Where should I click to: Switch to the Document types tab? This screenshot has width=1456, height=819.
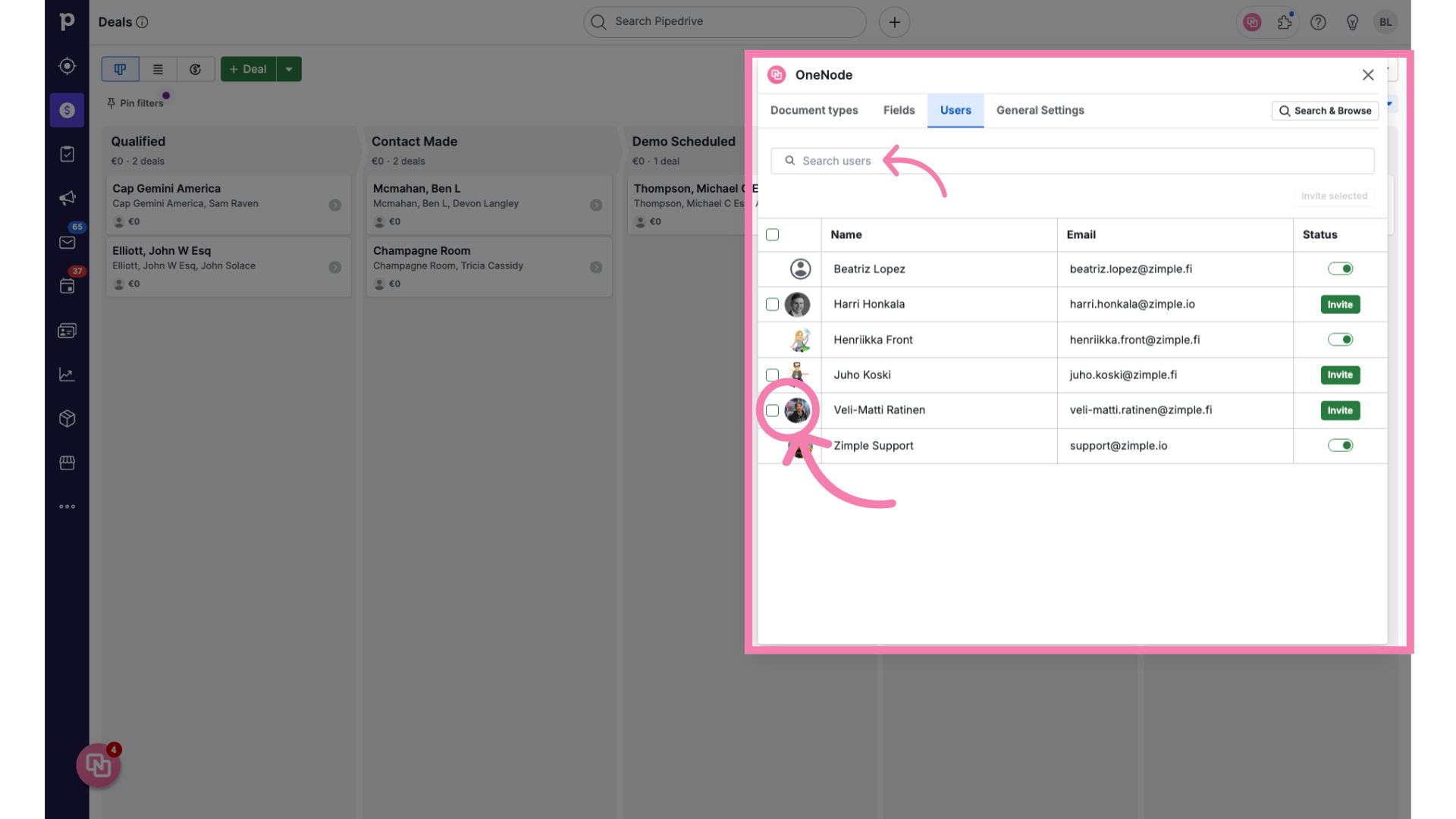point(814,110)
